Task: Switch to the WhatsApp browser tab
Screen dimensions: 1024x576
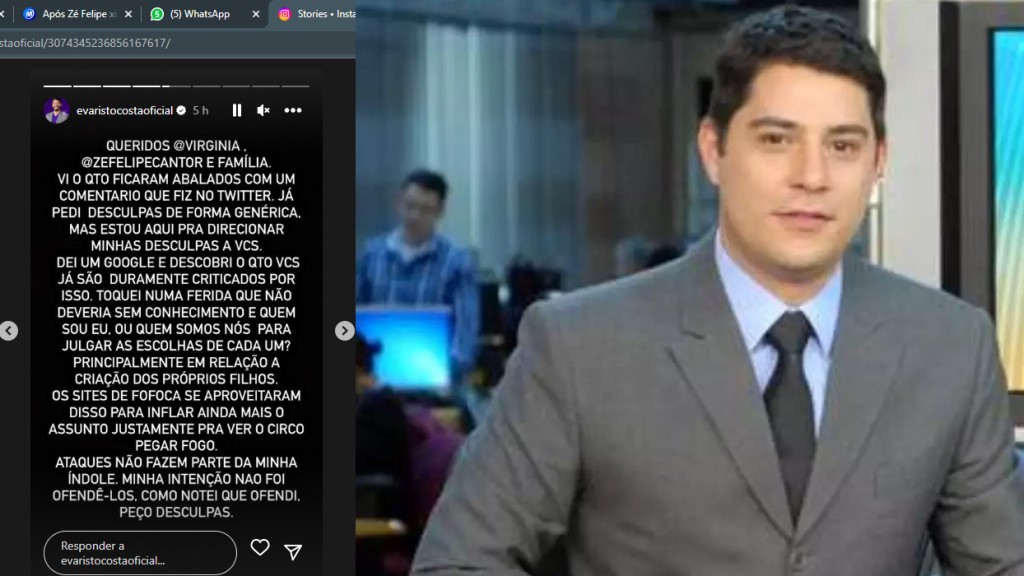Action: [198, 14]
